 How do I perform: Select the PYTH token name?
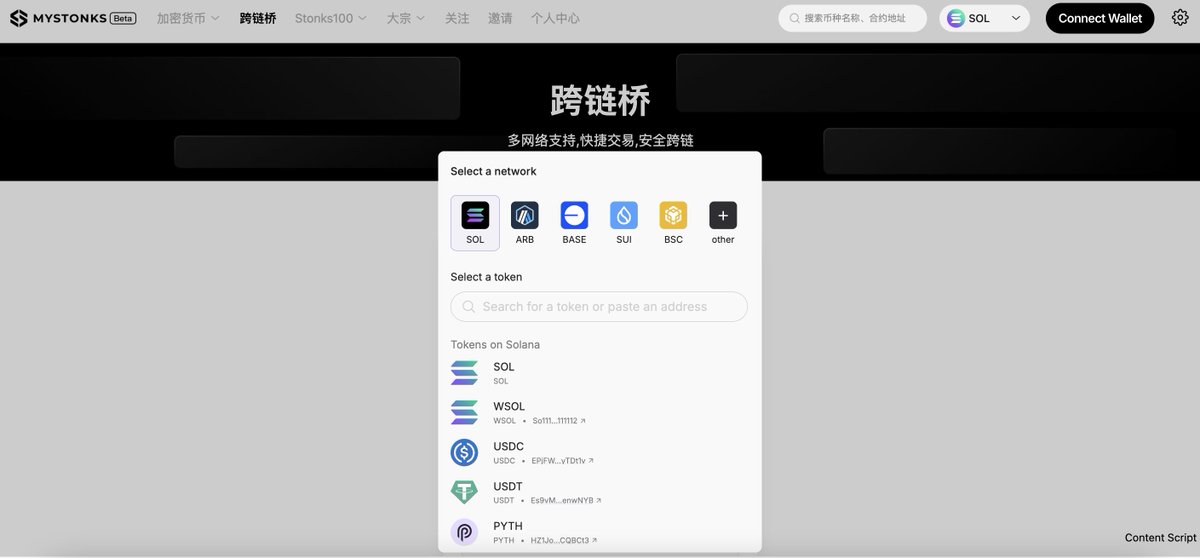click(x=508, y=526)
